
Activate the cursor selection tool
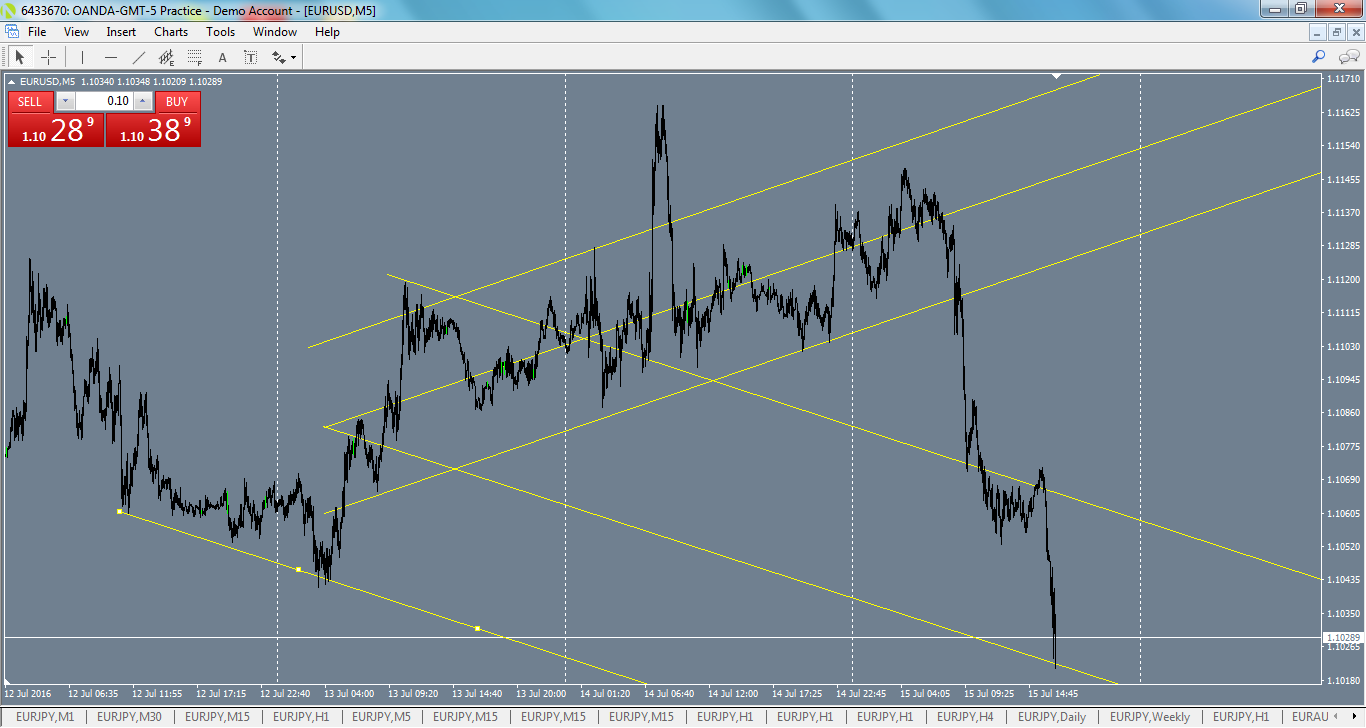point(19,56)
